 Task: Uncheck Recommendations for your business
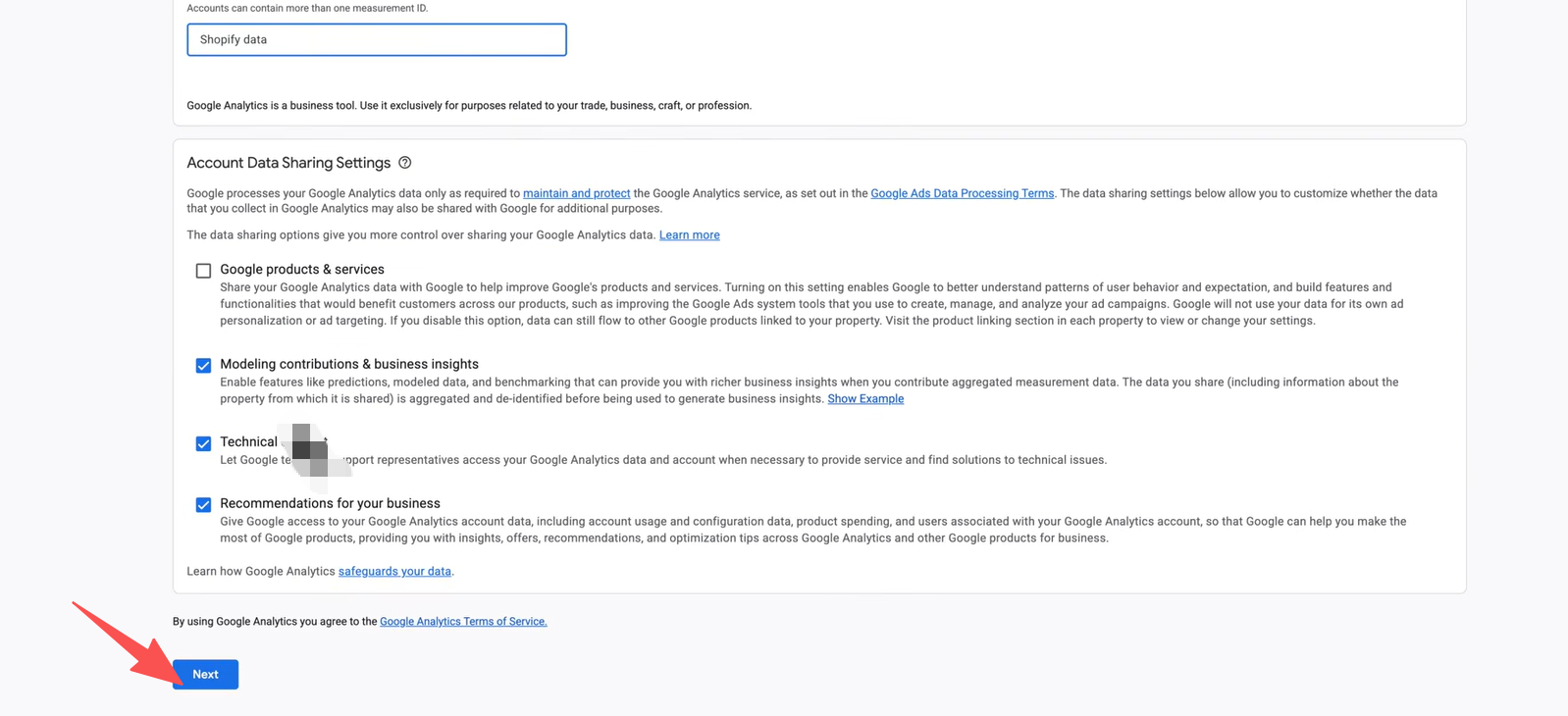(x=203, y=505)
